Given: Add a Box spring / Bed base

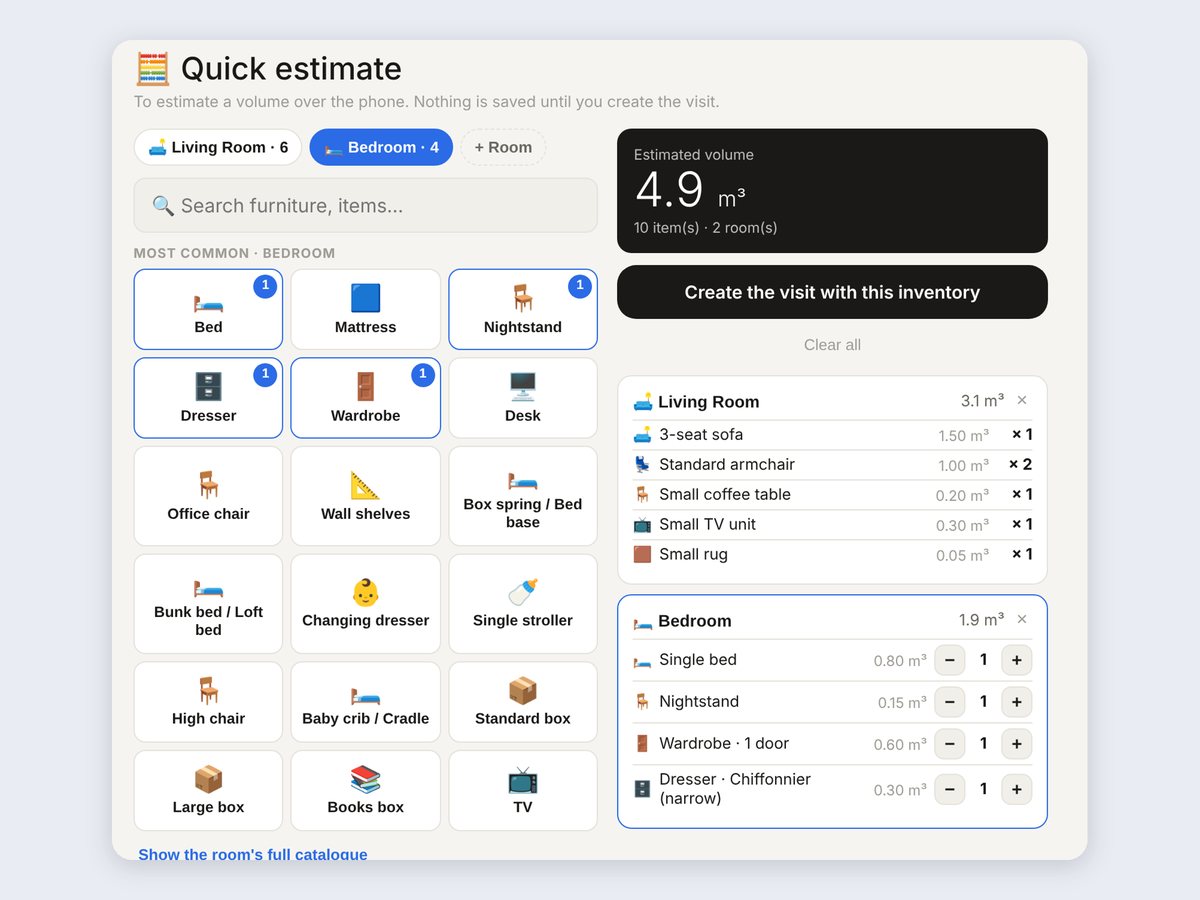Looking at the screenshot, I should tap(523, 496).
